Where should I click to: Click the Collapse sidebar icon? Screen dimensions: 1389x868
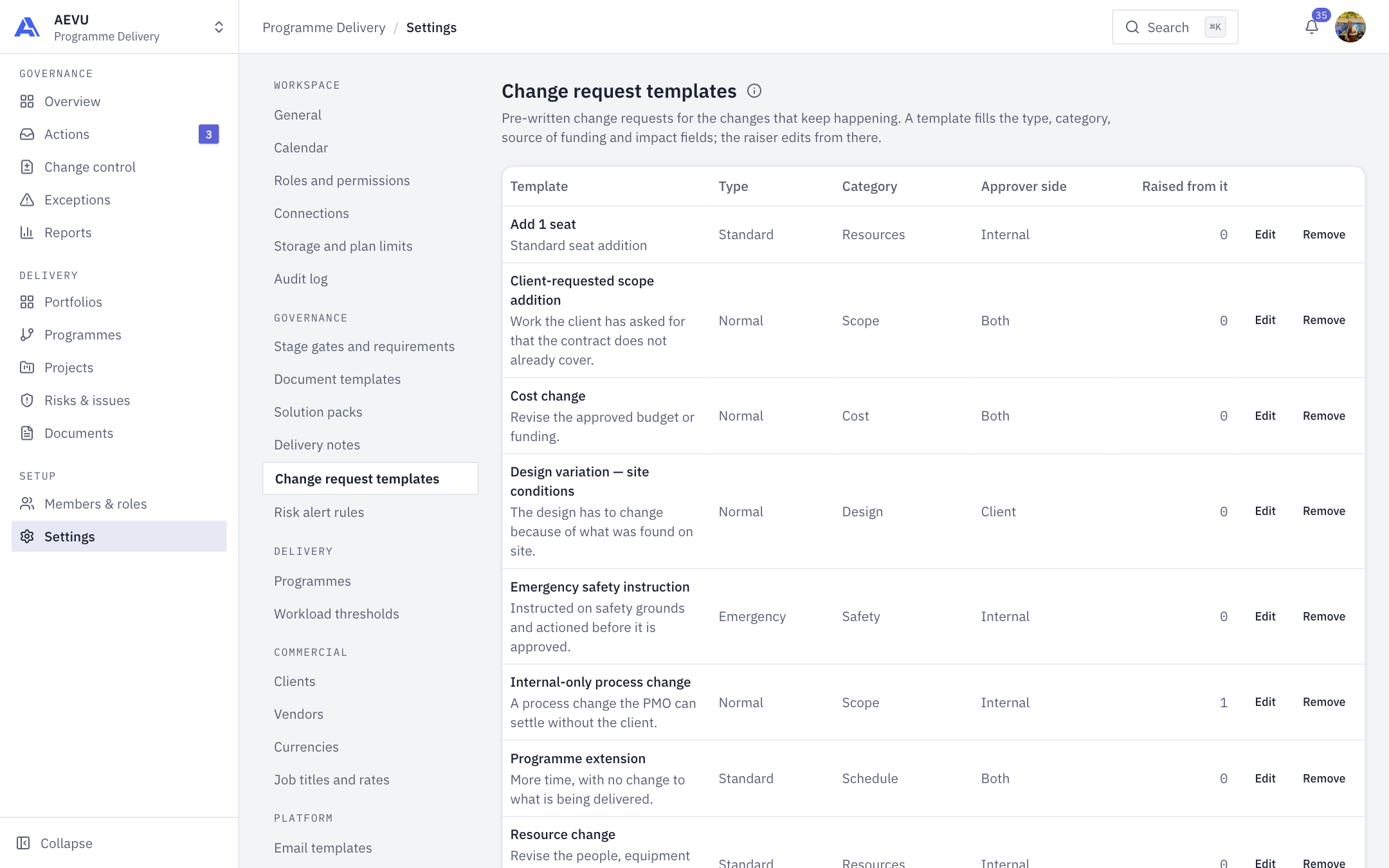point(23,844)
